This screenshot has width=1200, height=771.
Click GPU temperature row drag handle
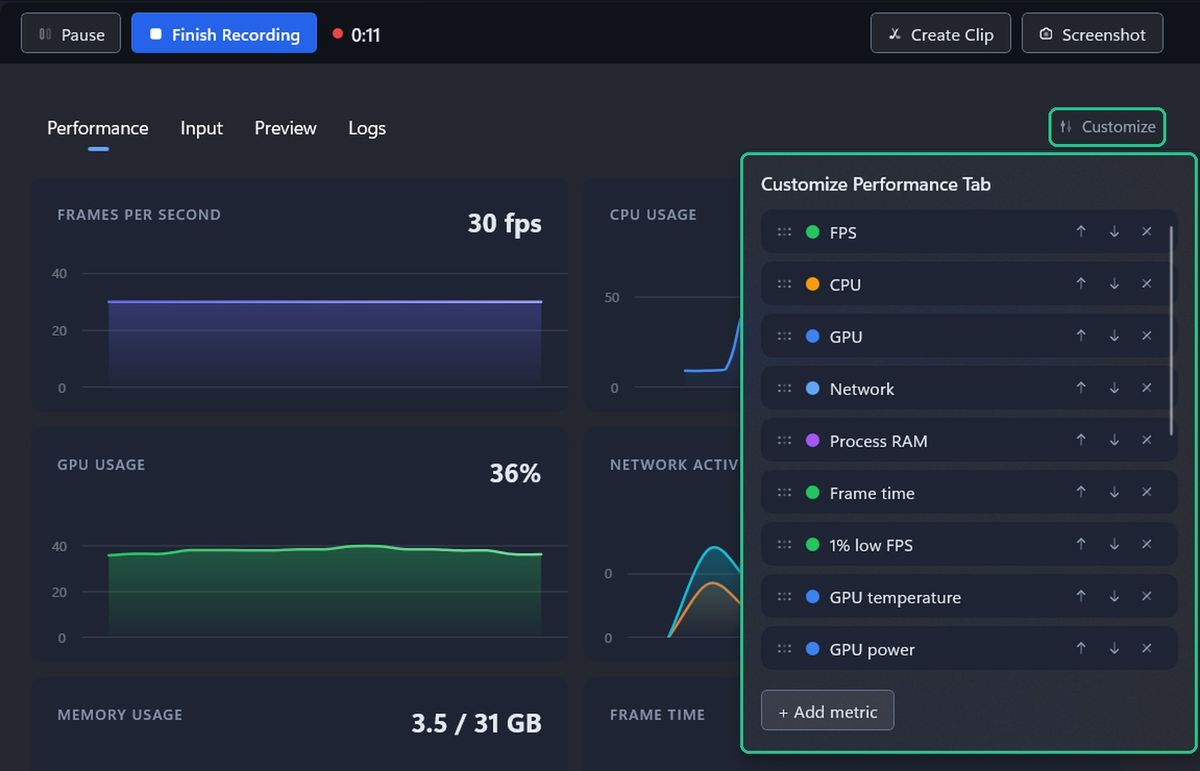tap(785, 596)
